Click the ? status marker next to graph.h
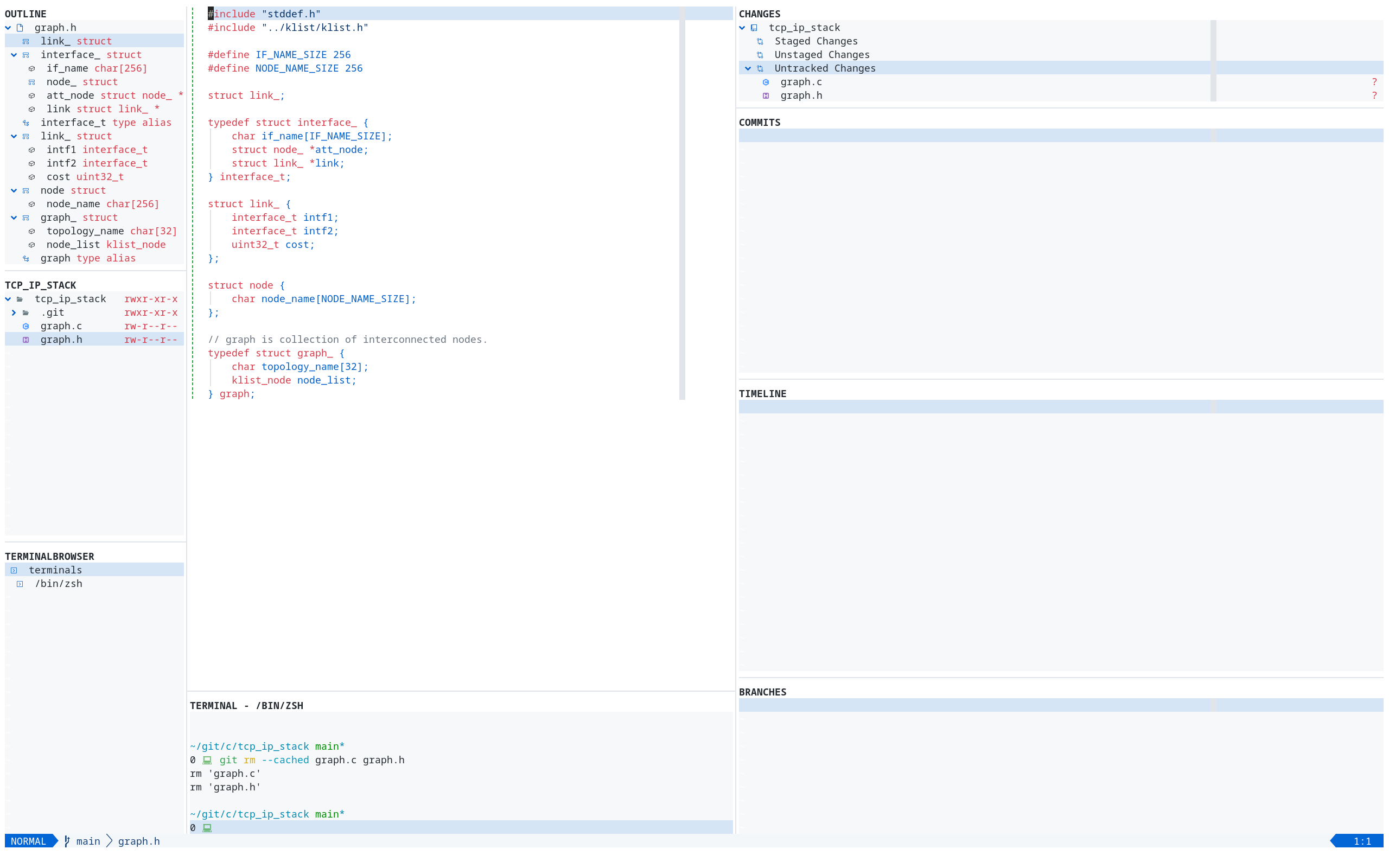Image resolution: width=1389 pixels, height=868 pixels. point(1374,95)
